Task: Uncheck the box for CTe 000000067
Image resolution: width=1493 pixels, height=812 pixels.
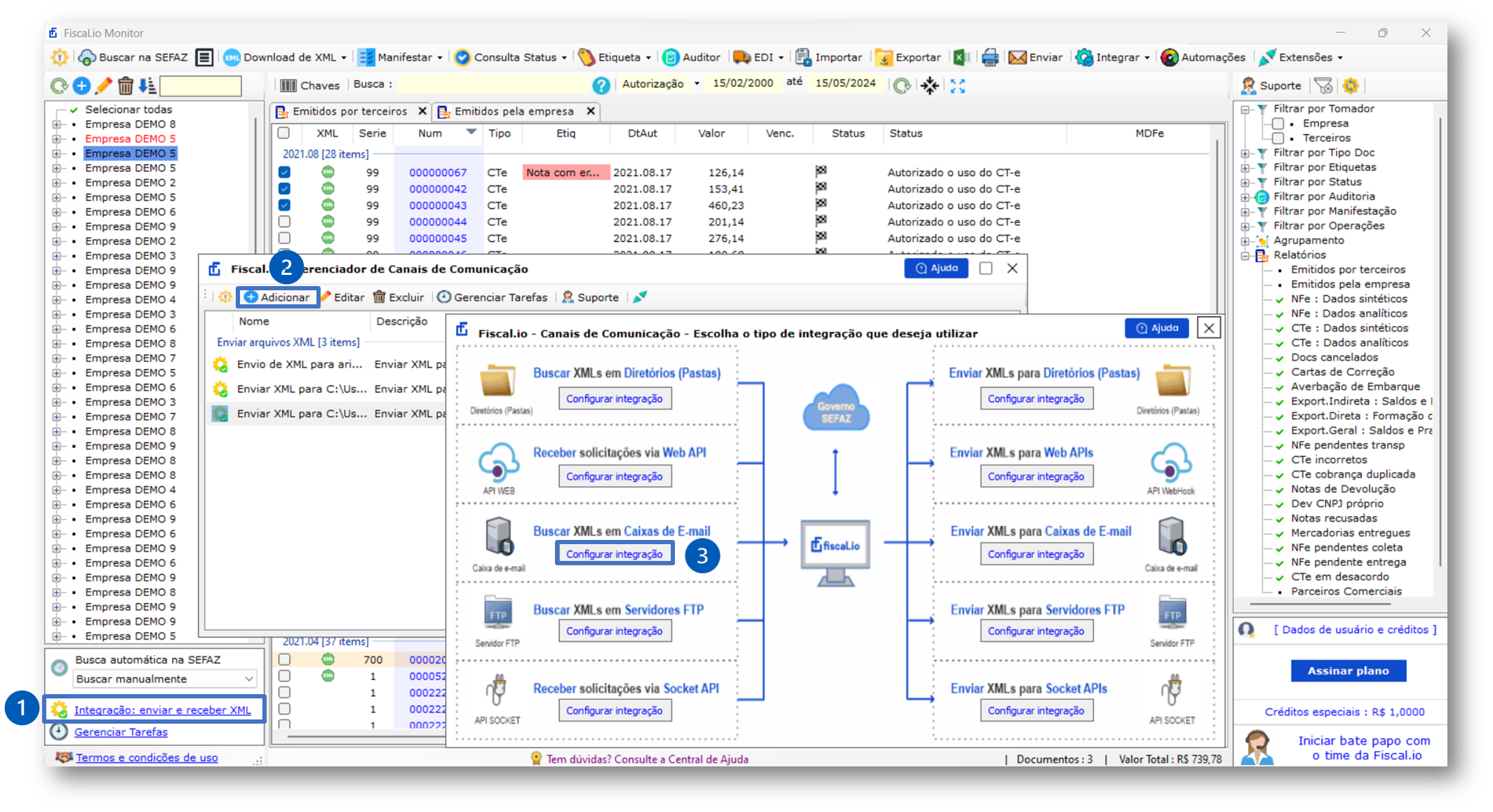Action: [x=284, y=172]
